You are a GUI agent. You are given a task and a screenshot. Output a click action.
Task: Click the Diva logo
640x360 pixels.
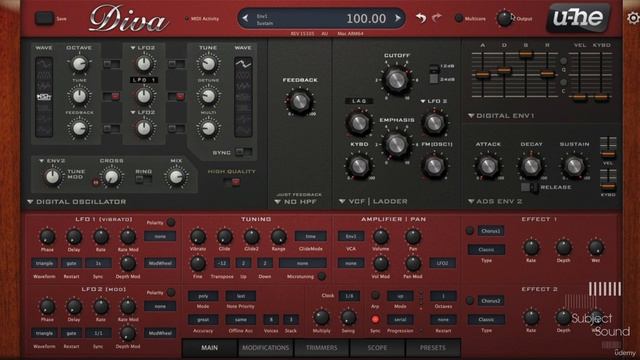tap(129, 18)
